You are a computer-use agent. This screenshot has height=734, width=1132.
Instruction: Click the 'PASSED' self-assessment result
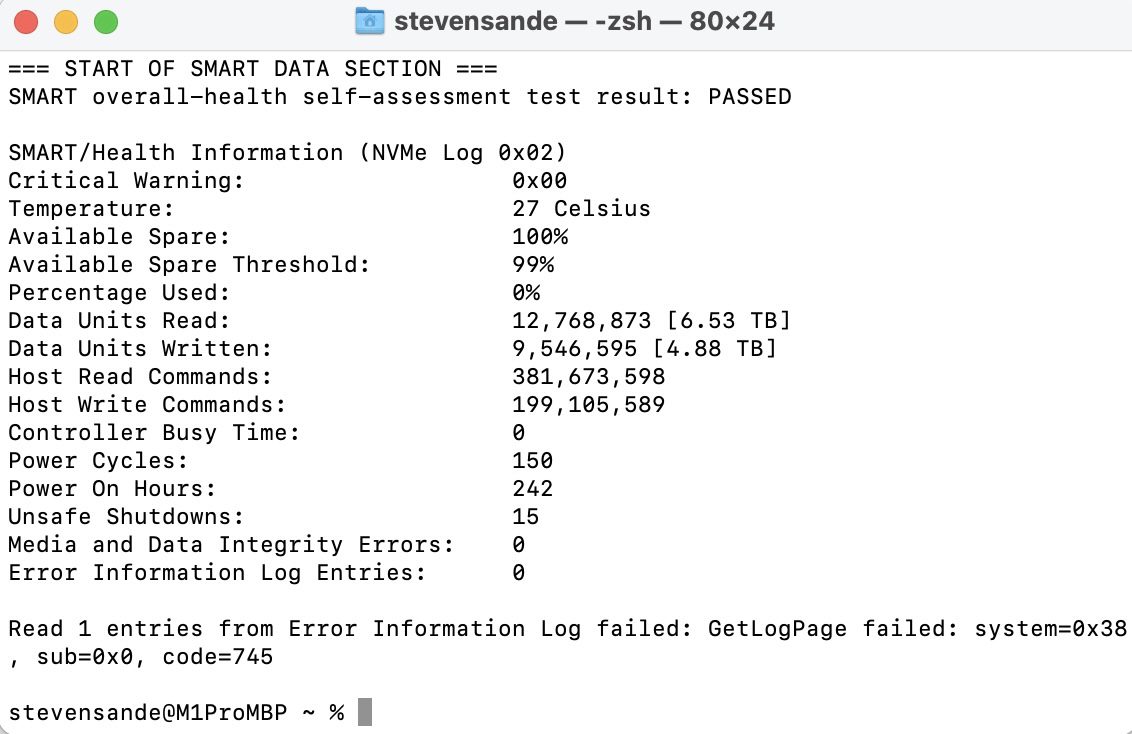click(749, 97)
